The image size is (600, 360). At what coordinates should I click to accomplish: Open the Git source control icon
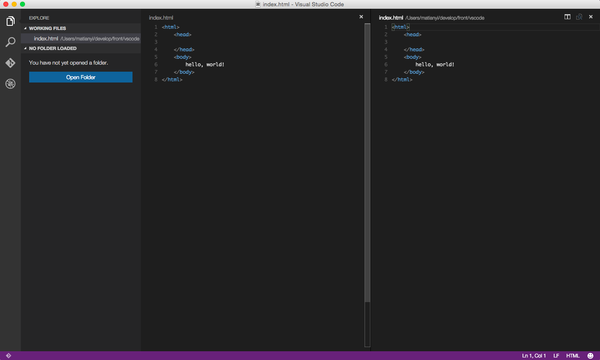point(10,63)
